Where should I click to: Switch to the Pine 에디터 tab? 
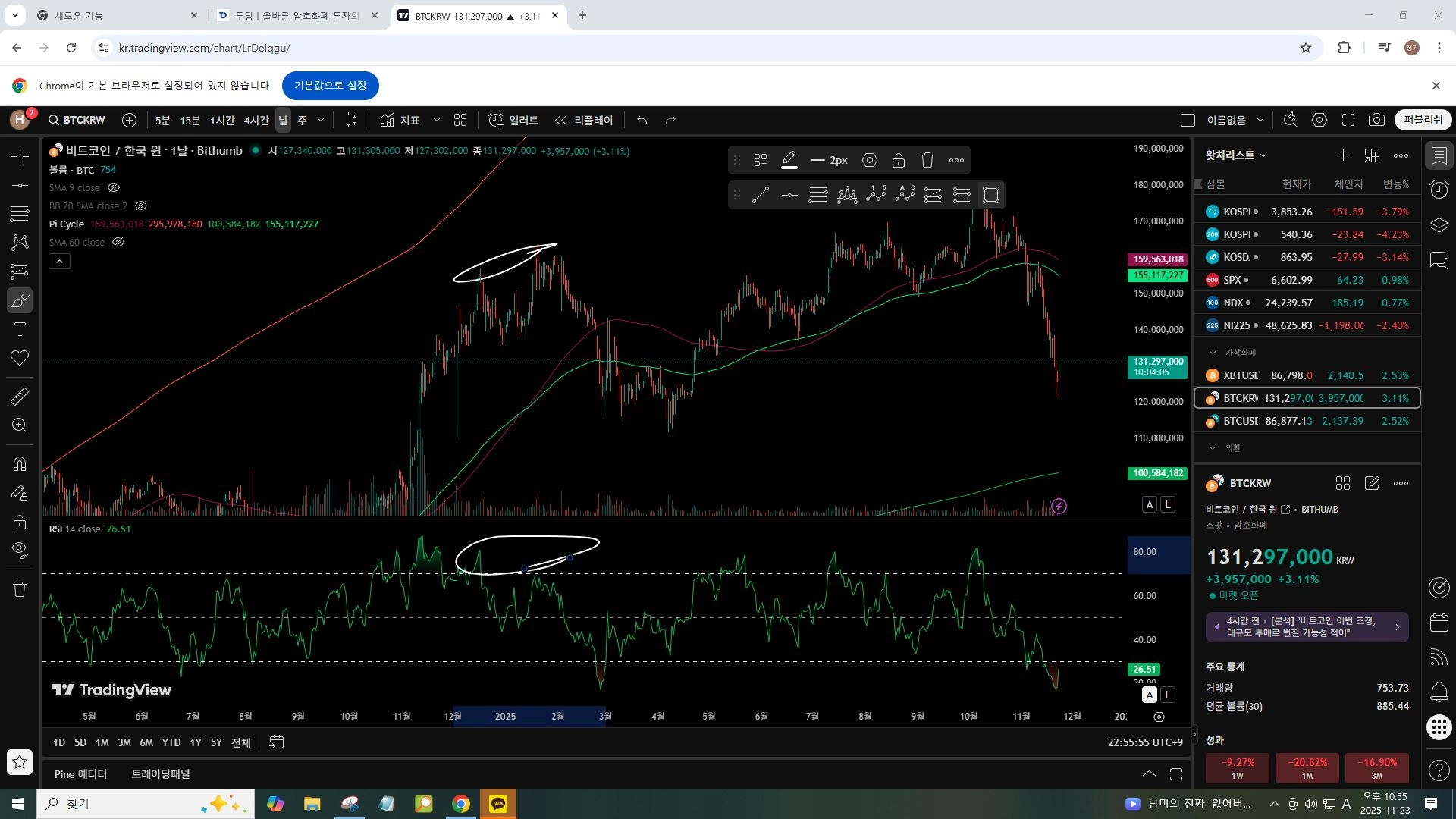click(x=80, y=773)
